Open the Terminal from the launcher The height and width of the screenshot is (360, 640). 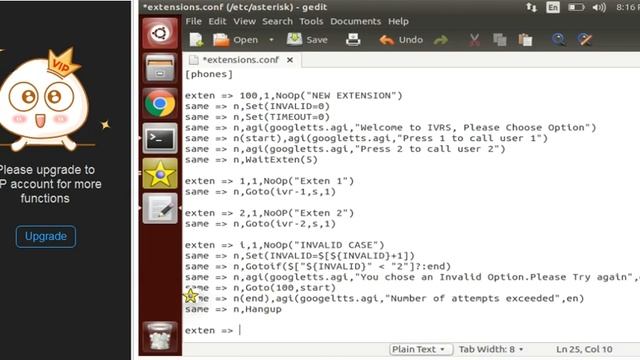160,138
